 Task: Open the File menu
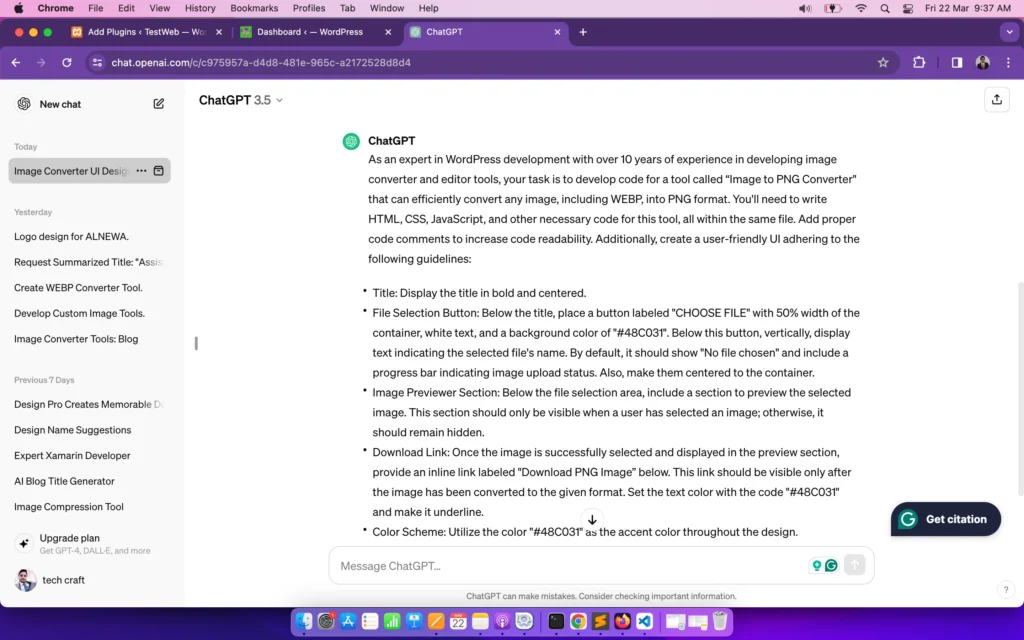[x=95, y=8]
